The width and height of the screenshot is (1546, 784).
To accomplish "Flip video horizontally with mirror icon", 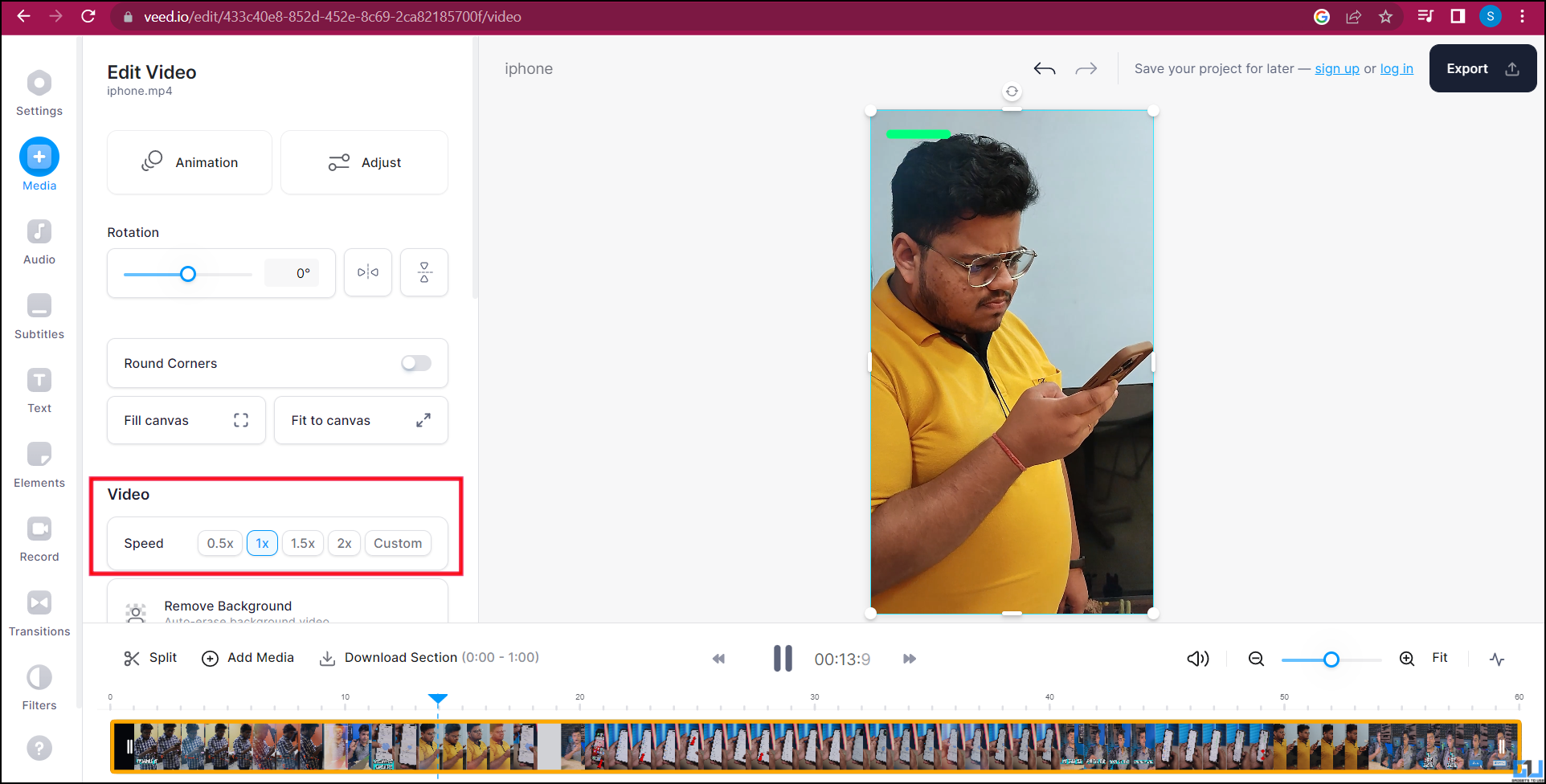I will tap(368, 272).
